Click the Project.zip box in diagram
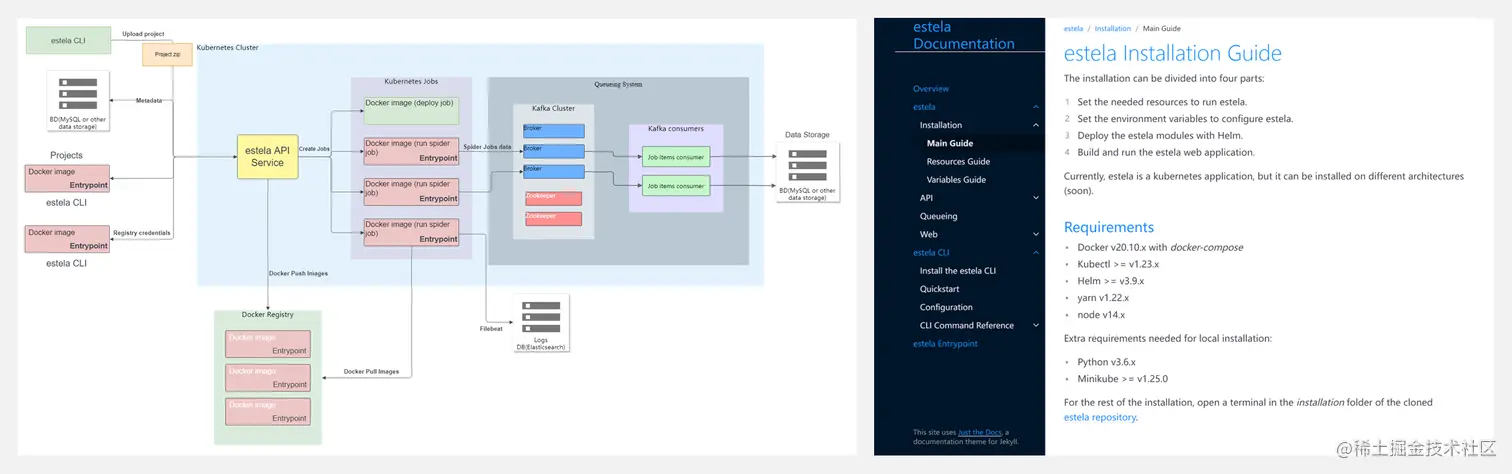The width and height of the screenshot is (1512, 474). [168, 53]
